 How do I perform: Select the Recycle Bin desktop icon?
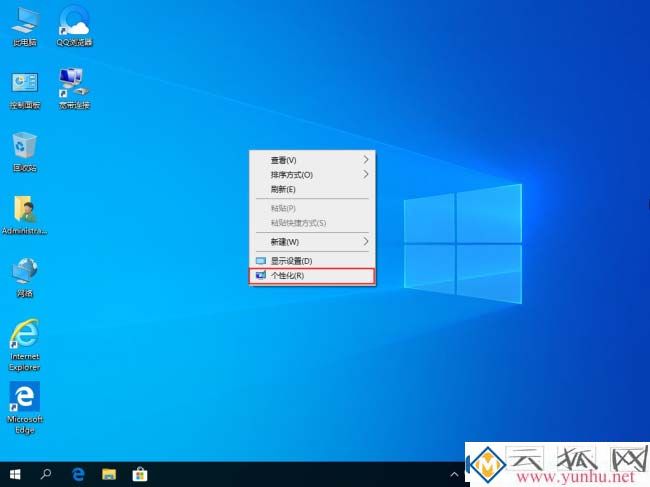[x=25, y=152]
